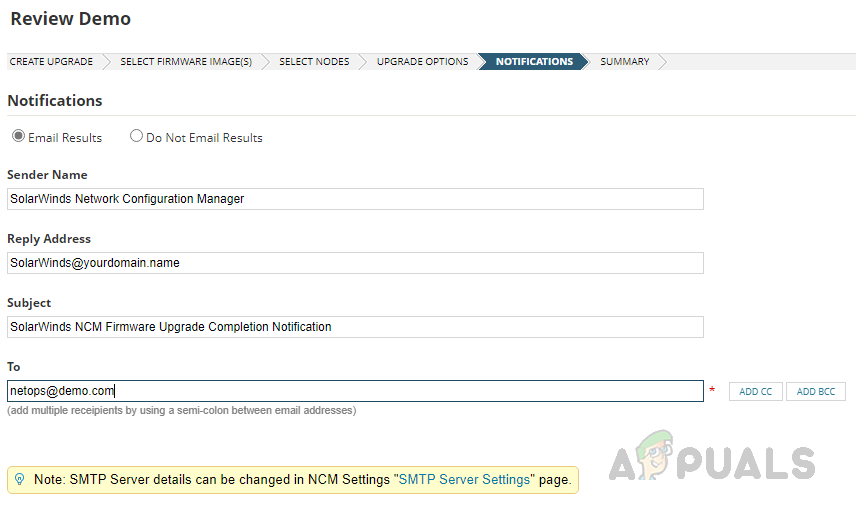Open Select Firmware Image(s) step
Screen dimensions: 856x525
[186, 62]
